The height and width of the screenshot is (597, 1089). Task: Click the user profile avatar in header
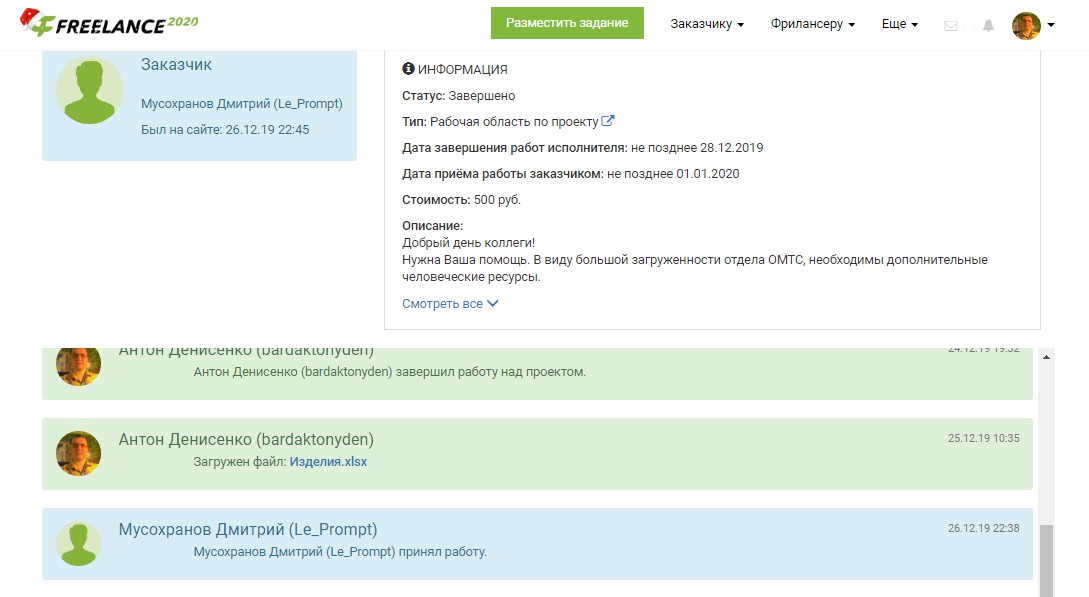click(1026, 25)
